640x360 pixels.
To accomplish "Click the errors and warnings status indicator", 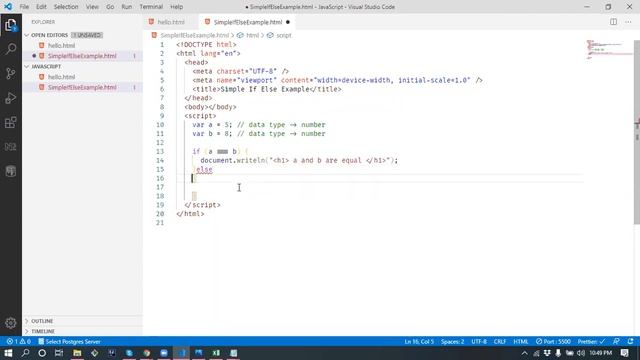I will tap(18, 342).
